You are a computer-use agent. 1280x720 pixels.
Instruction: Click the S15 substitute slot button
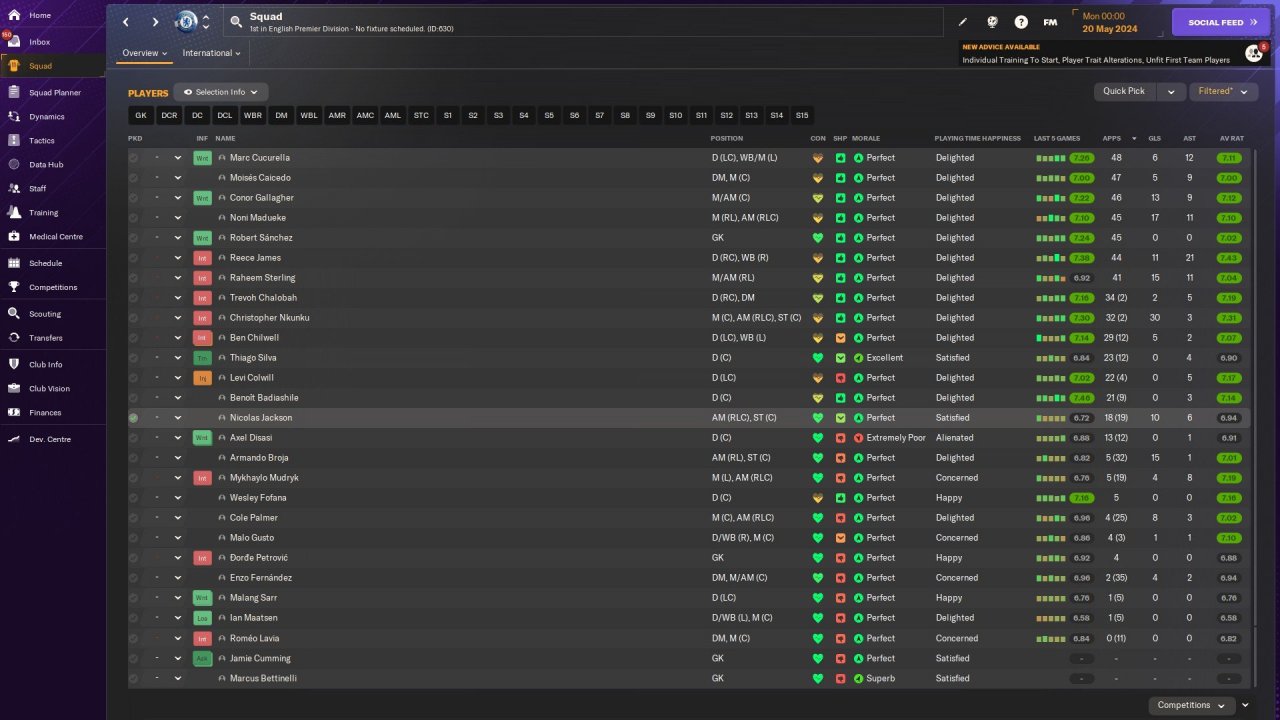[x=802, y=116]
